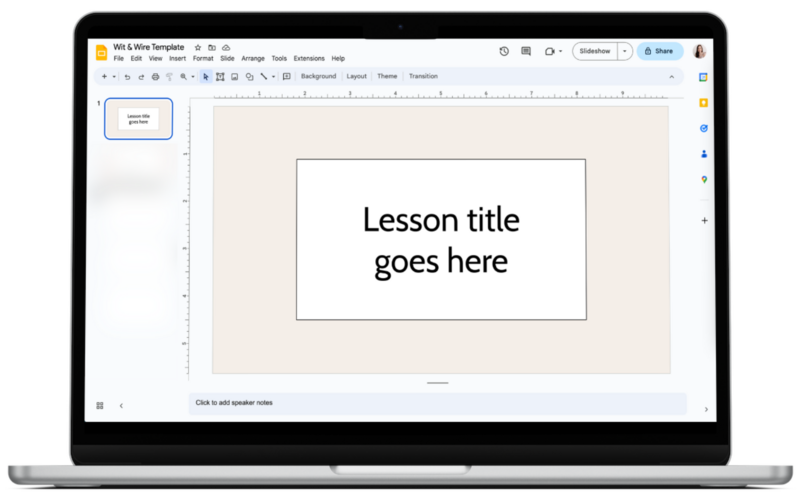
Task: Click the Google Slides logo icon
Action: 102,52
